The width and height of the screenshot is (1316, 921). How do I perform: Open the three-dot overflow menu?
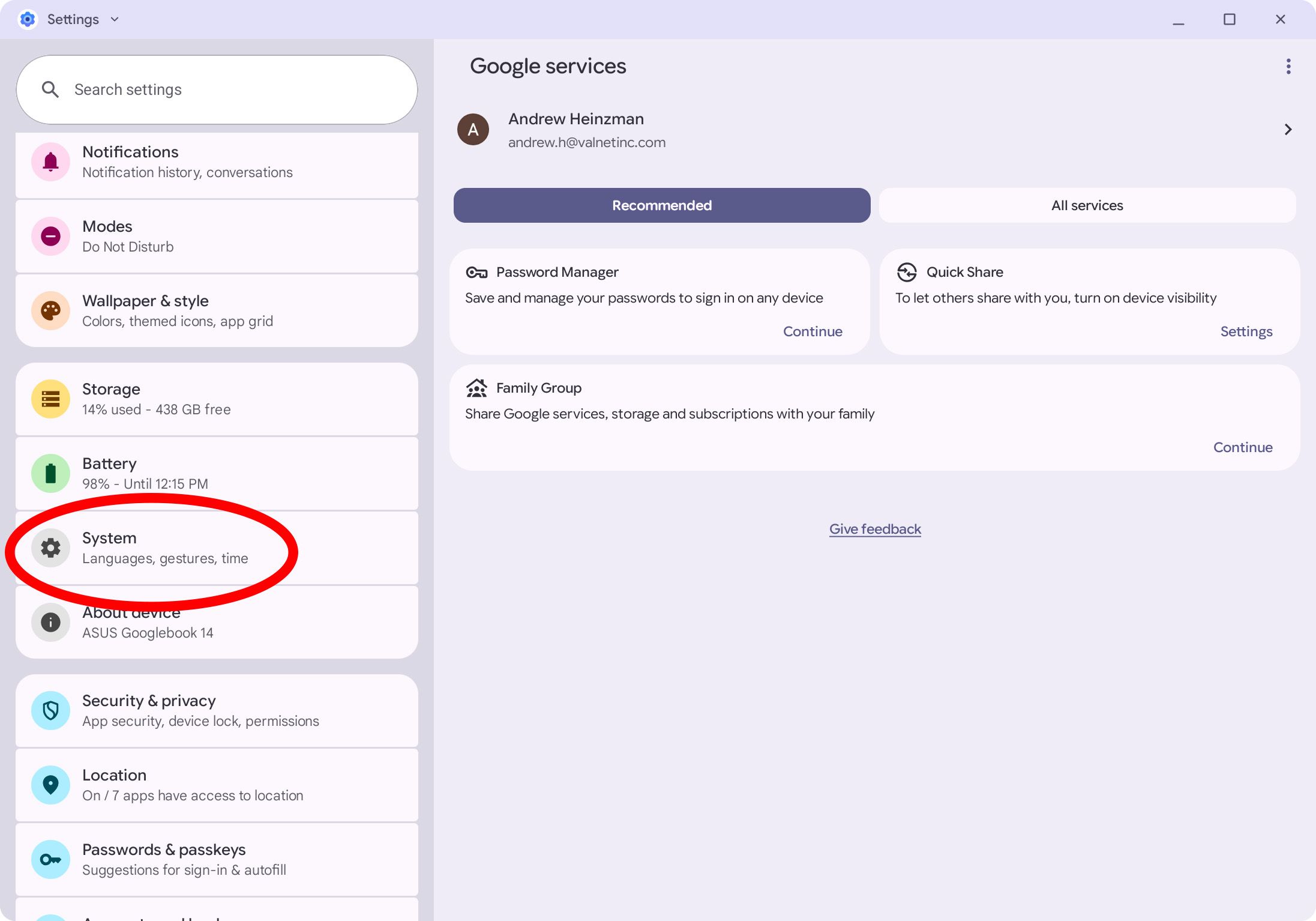(1288, 67)
